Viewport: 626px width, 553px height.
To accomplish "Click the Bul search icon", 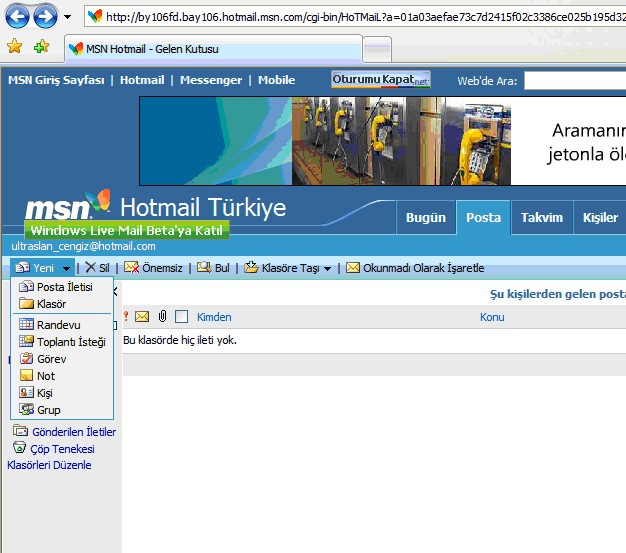I will pos(204,267).
